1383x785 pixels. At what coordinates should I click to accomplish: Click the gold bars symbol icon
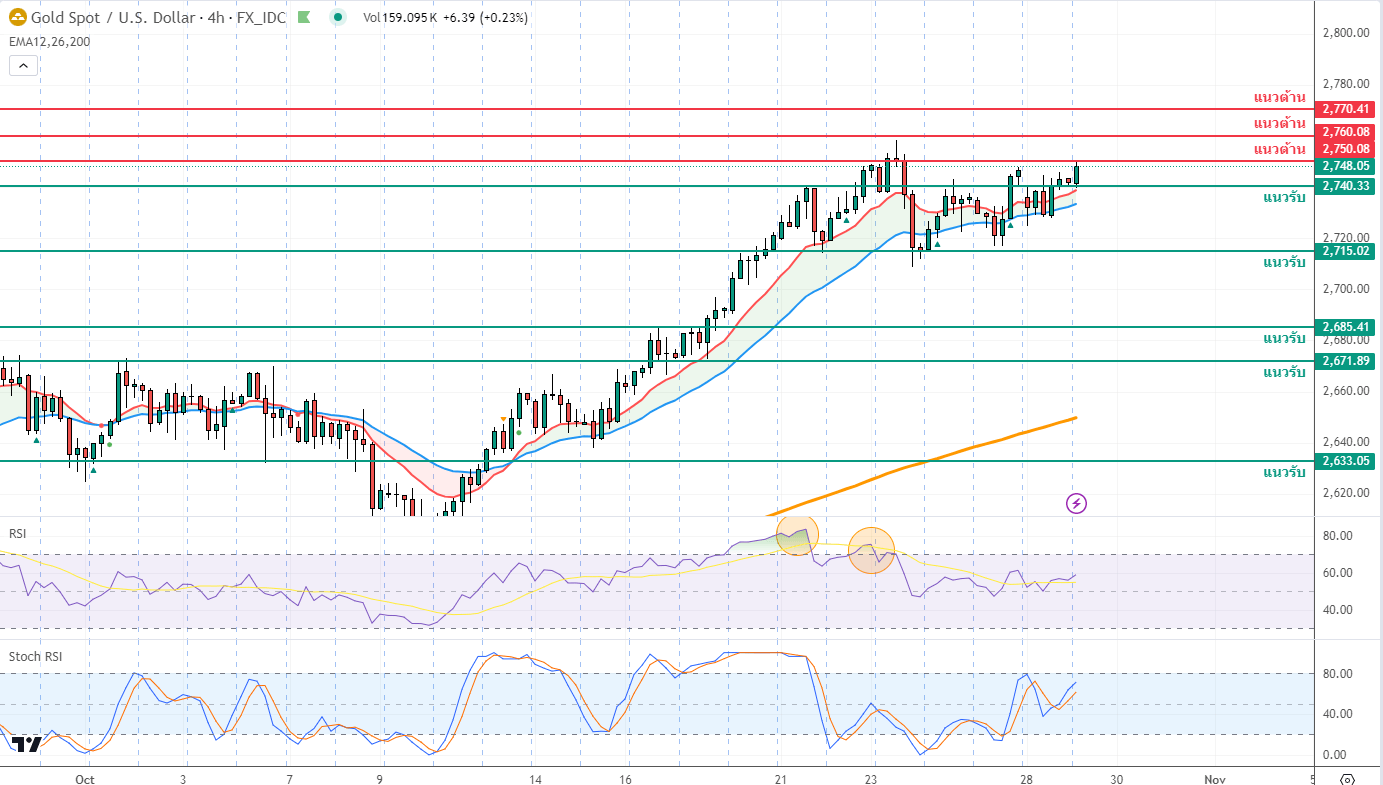[17, 17]
